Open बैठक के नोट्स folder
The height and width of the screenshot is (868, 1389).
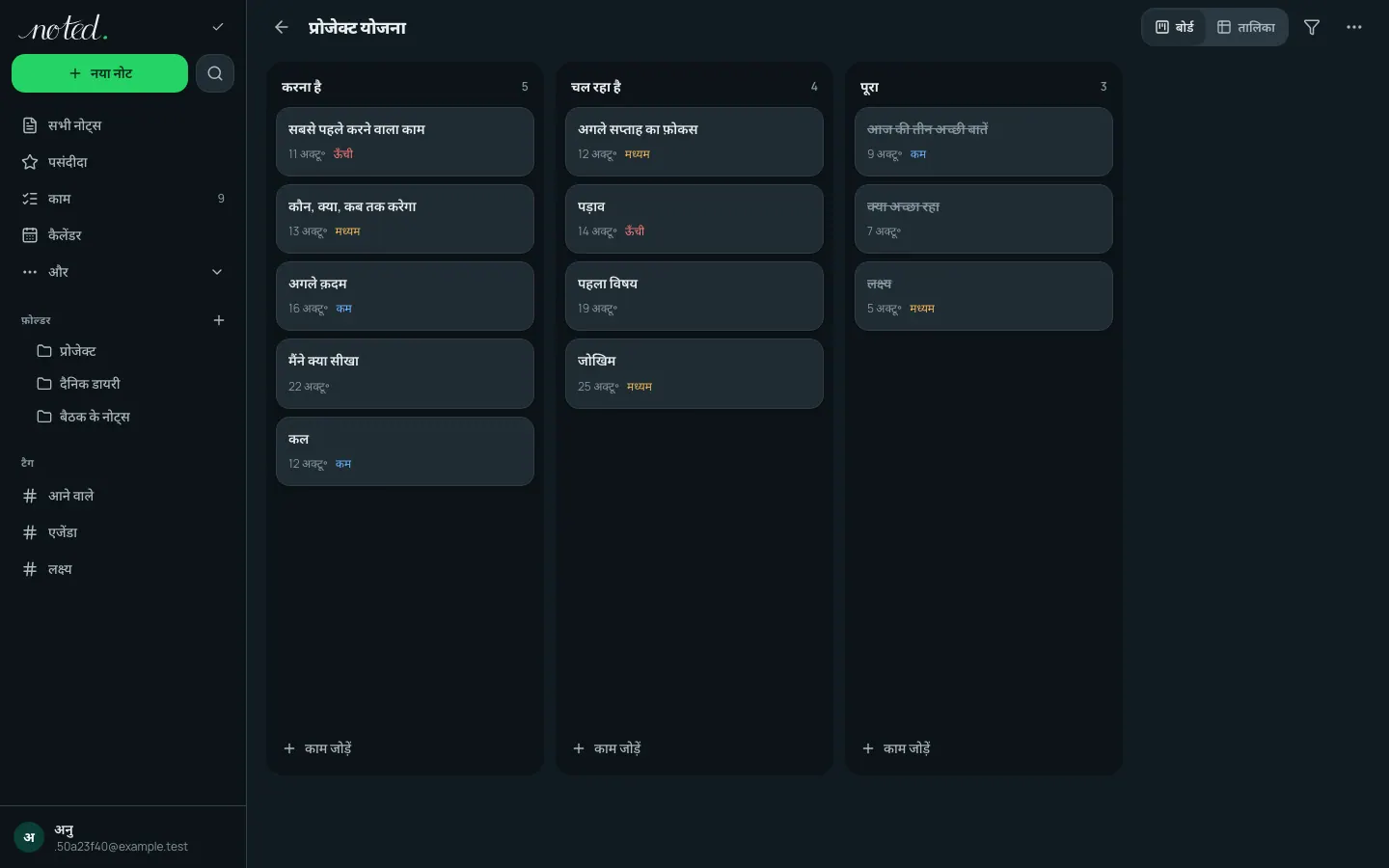pos(130,417)
